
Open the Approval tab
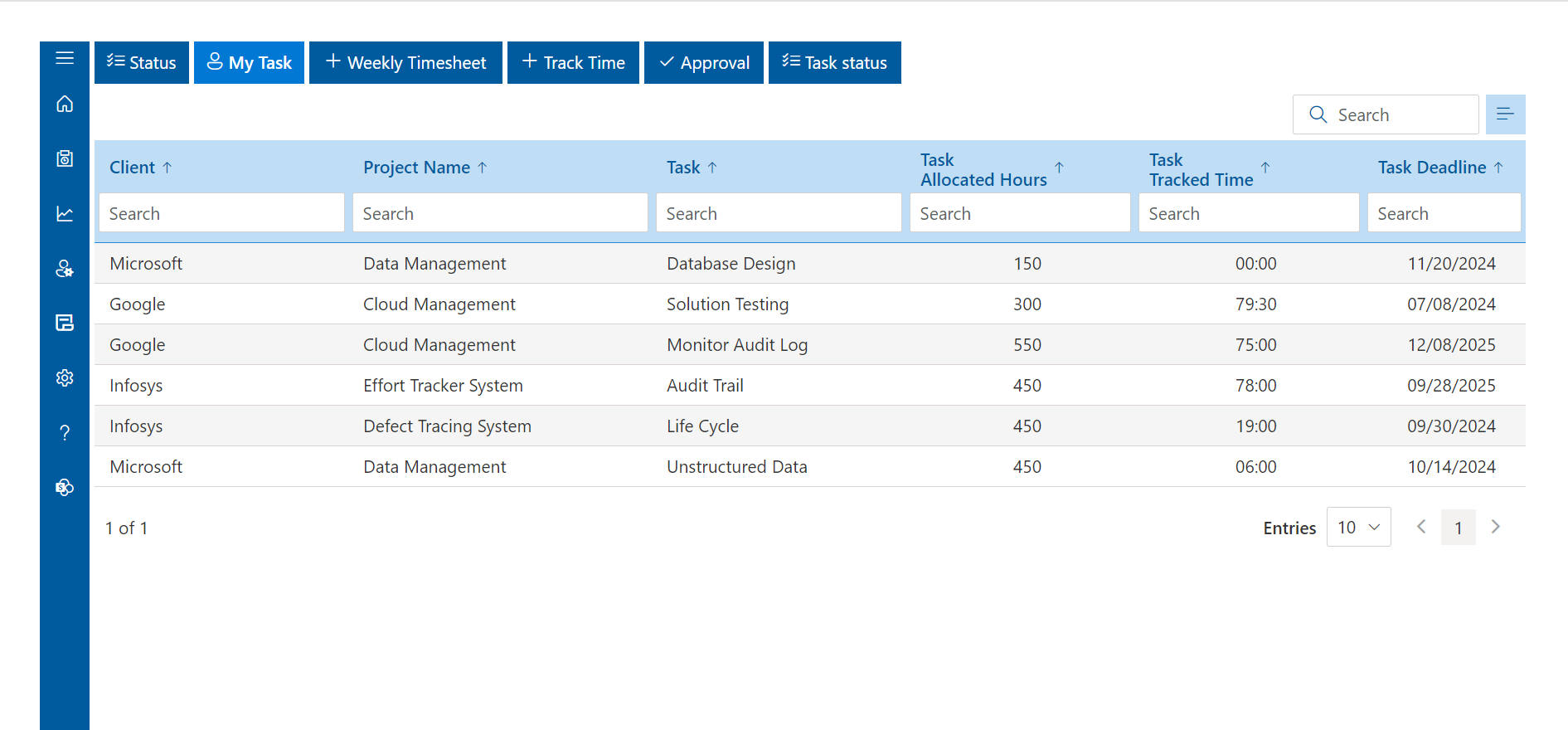click(x=703, y=63)
